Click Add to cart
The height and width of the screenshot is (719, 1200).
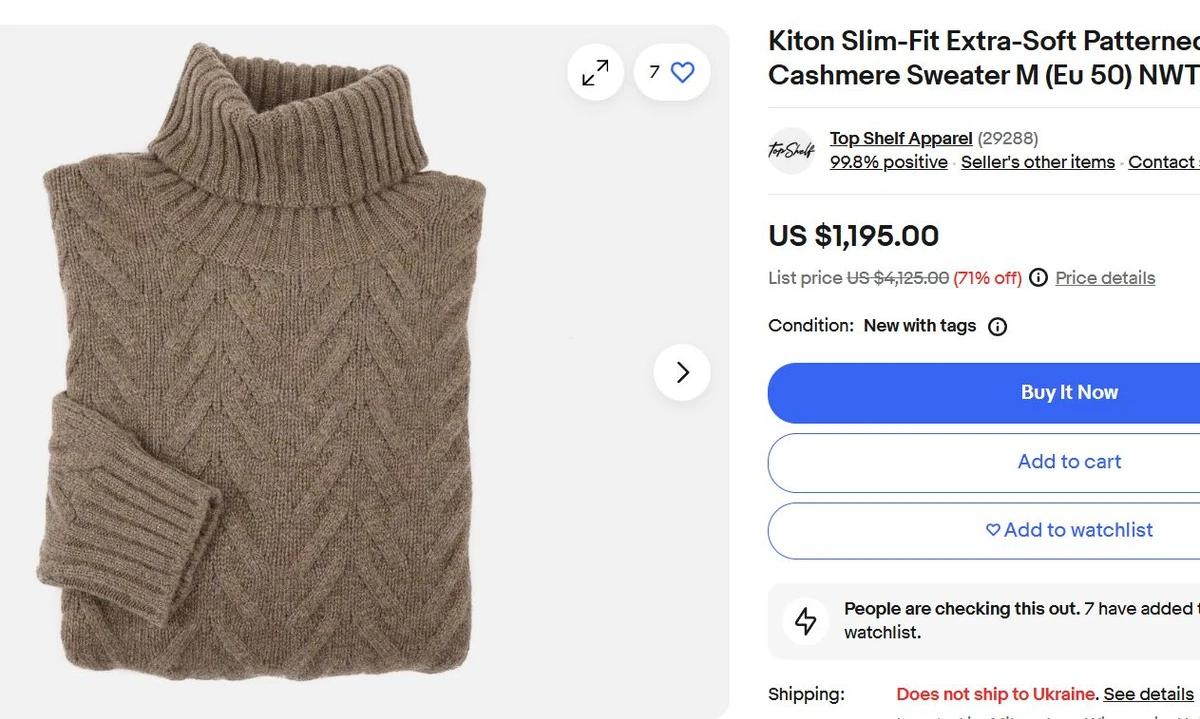click(1068, 462)
